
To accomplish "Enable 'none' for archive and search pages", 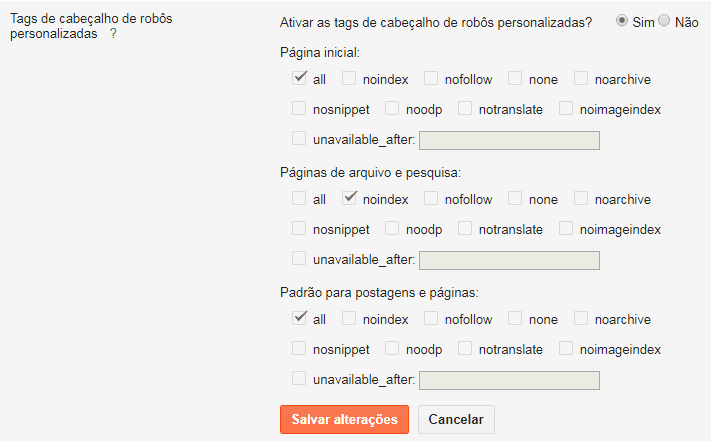I will [x=515, y=198].
